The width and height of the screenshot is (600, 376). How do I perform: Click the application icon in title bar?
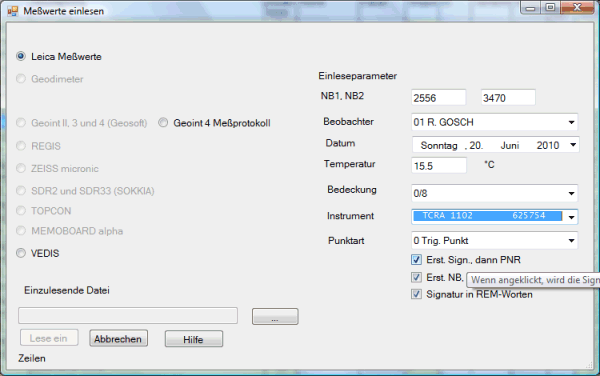pyautogui.click(x=12, y=11)
